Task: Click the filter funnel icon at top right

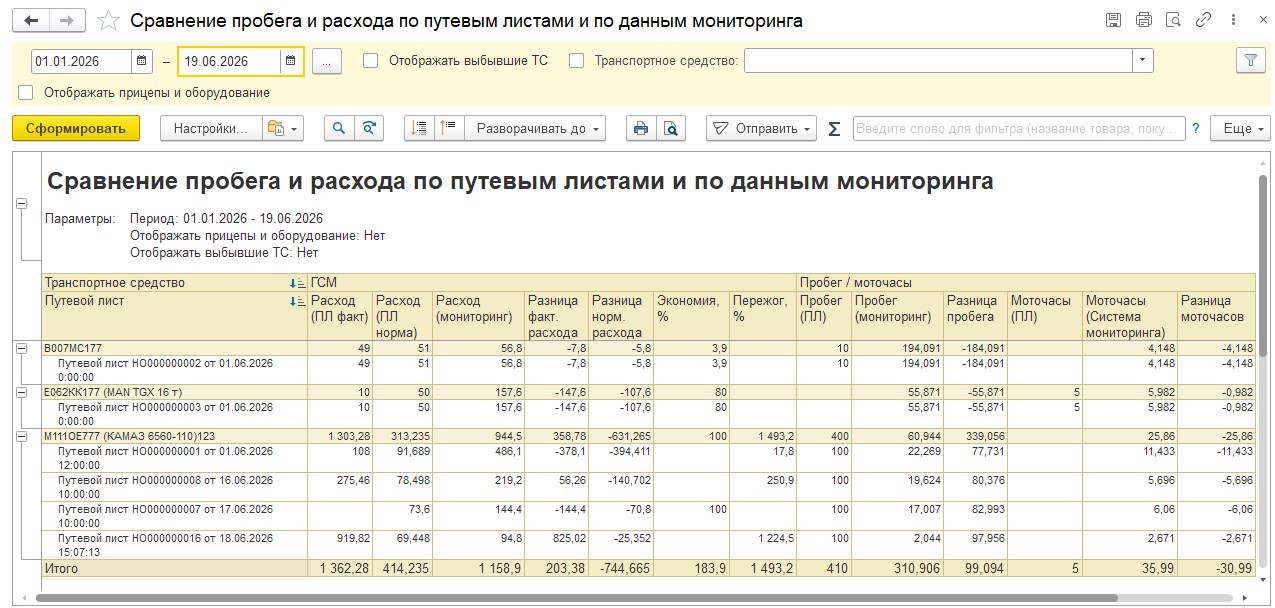Action: point(1249,60)
